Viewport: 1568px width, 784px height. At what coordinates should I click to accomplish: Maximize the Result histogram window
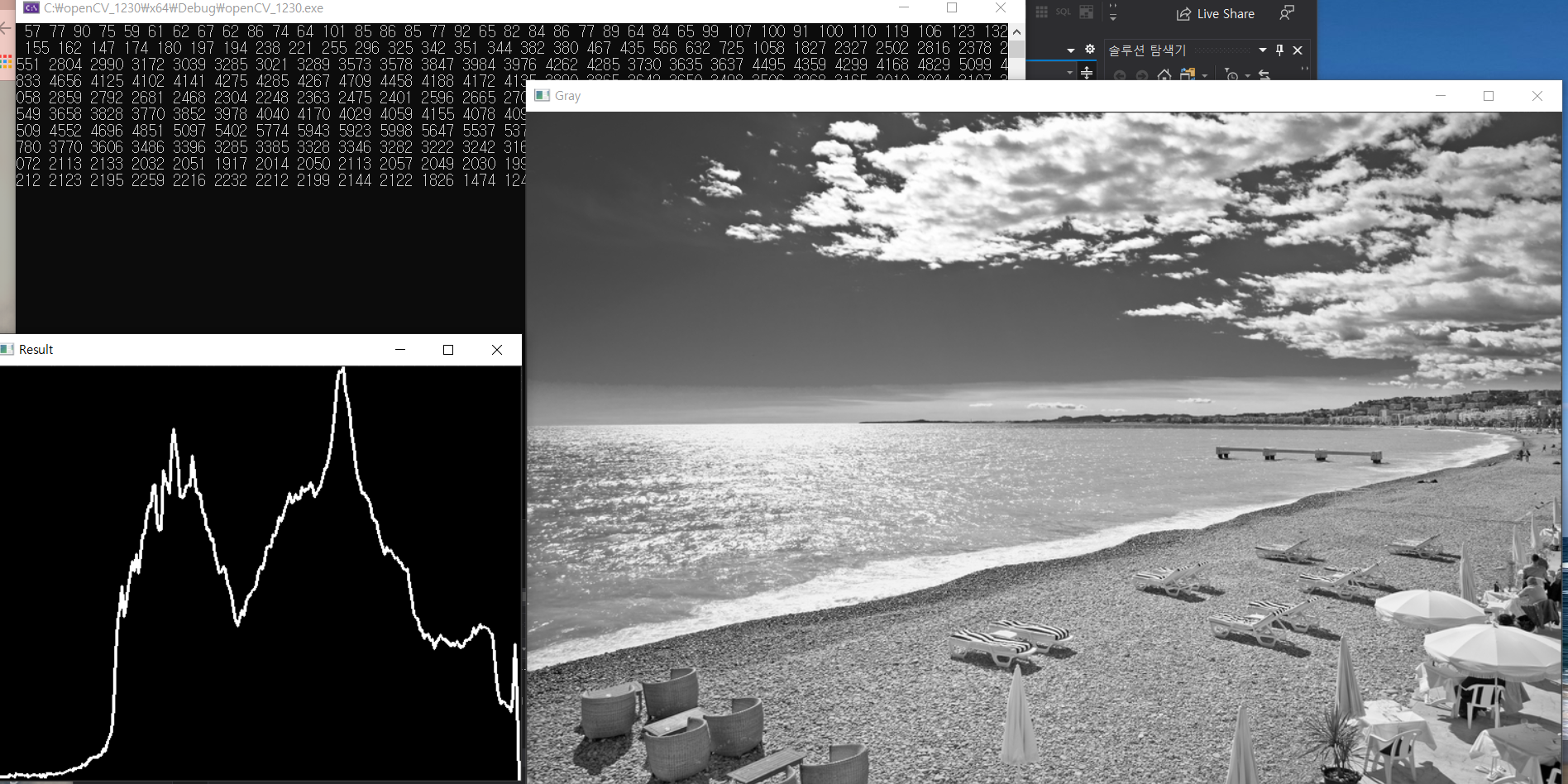tap(448, 350)
